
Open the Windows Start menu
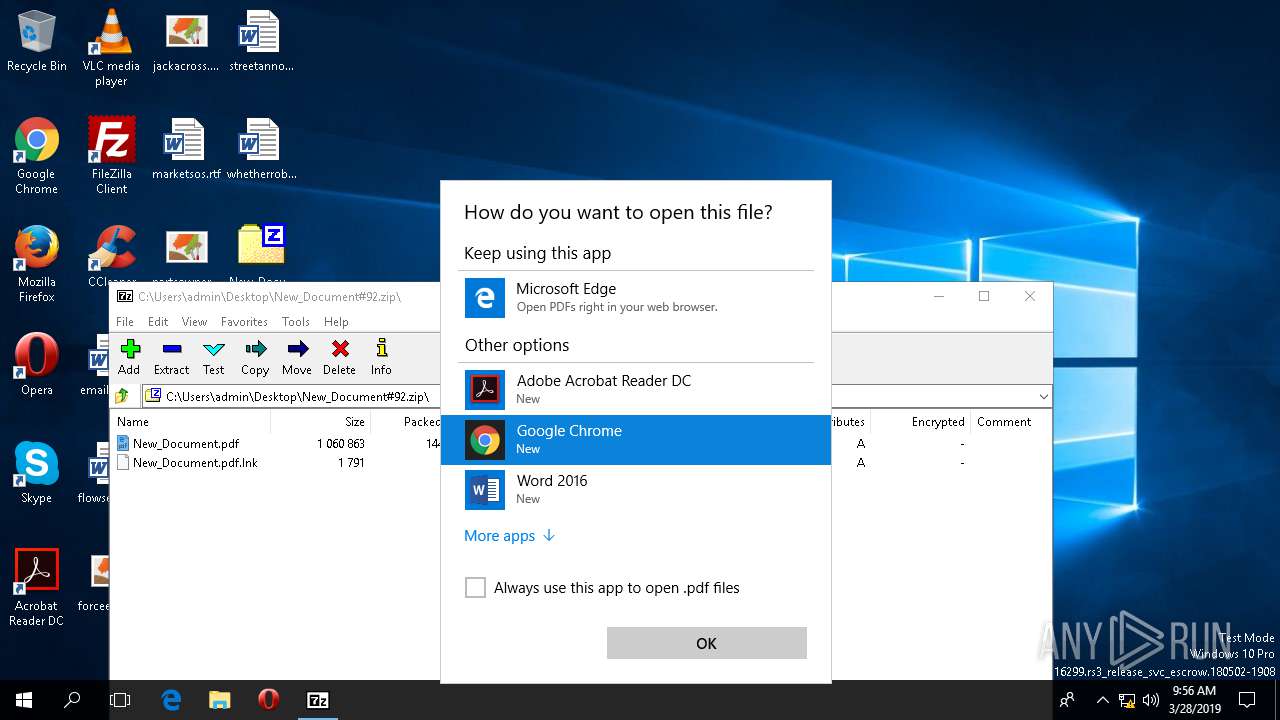(24, 700)
